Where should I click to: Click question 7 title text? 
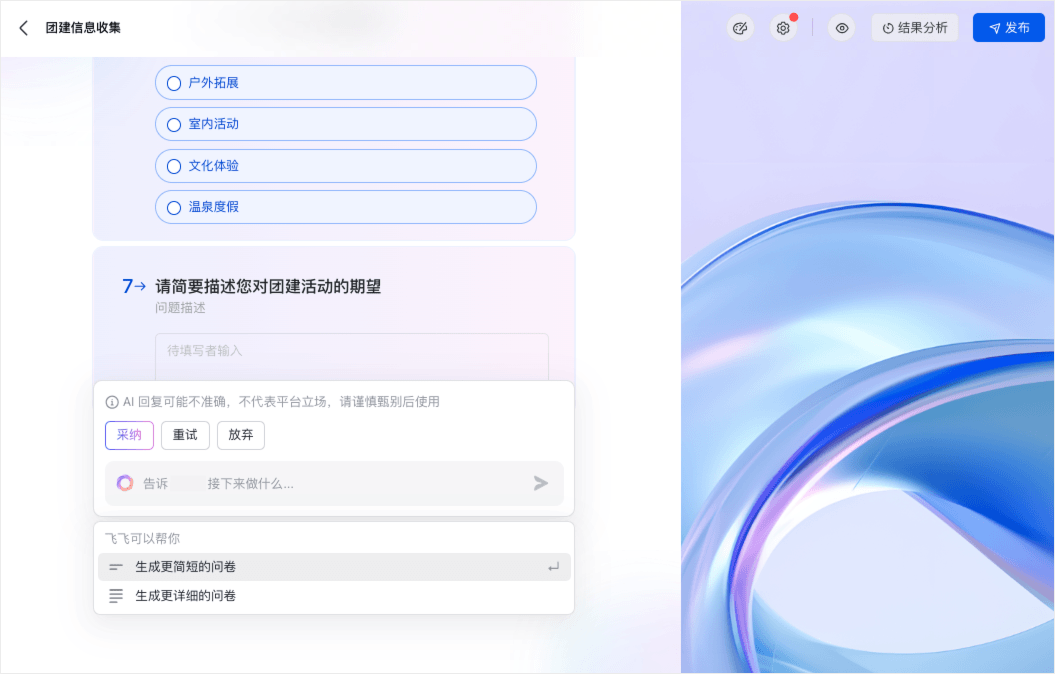[x=268, y=287]
